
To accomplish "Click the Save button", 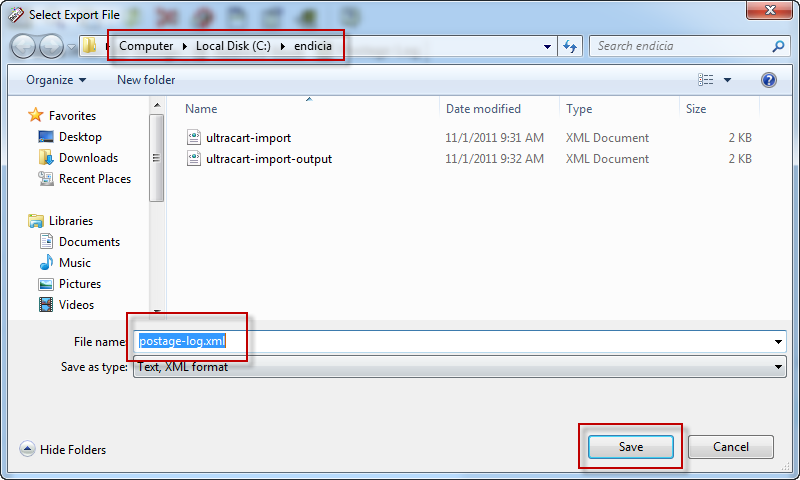I will [631, 447].
